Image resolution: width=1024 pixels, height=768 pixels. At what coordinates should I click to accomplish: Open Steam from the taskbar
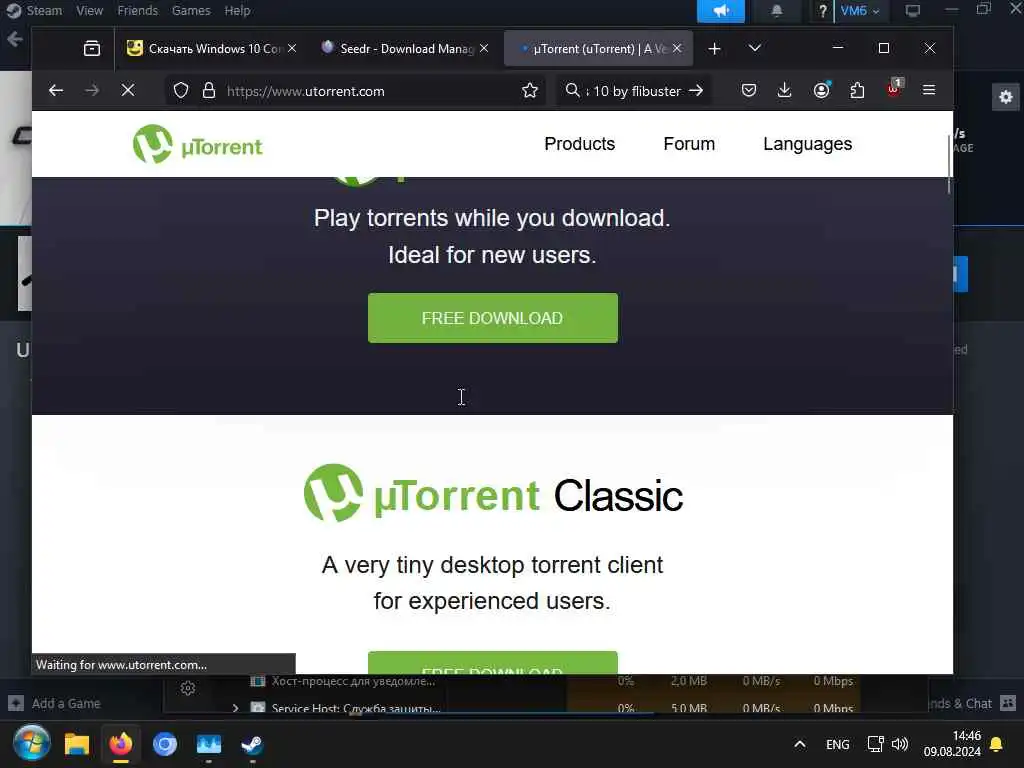coord(253,744)
